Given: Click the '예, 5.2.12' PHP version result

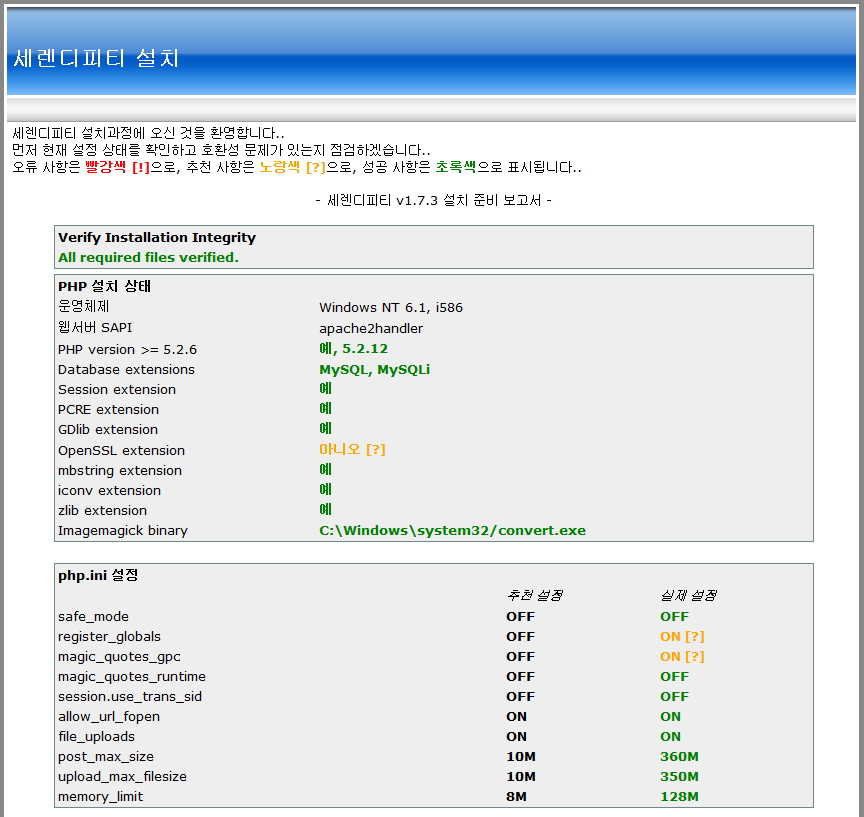Looking at the screenshot, I should pyautogui.click(x=353, y=348).
